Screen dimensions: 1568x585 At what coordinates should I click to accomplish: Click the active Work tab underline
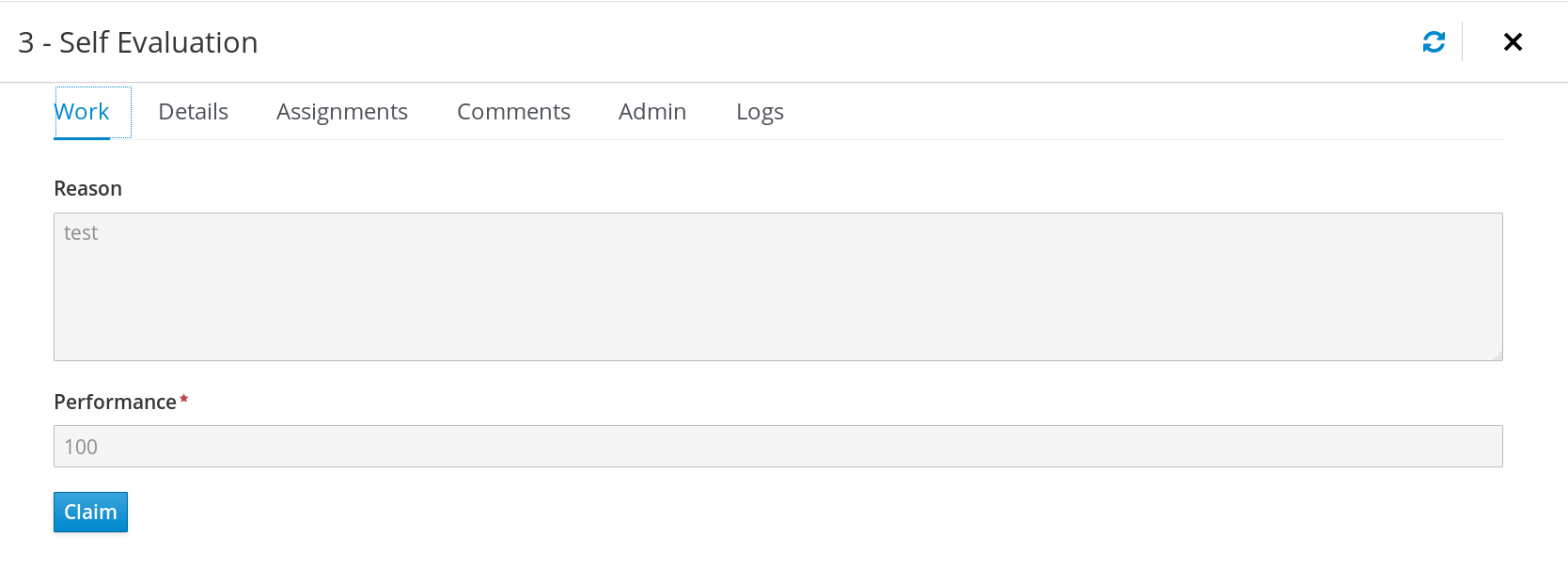coord(92,135)
